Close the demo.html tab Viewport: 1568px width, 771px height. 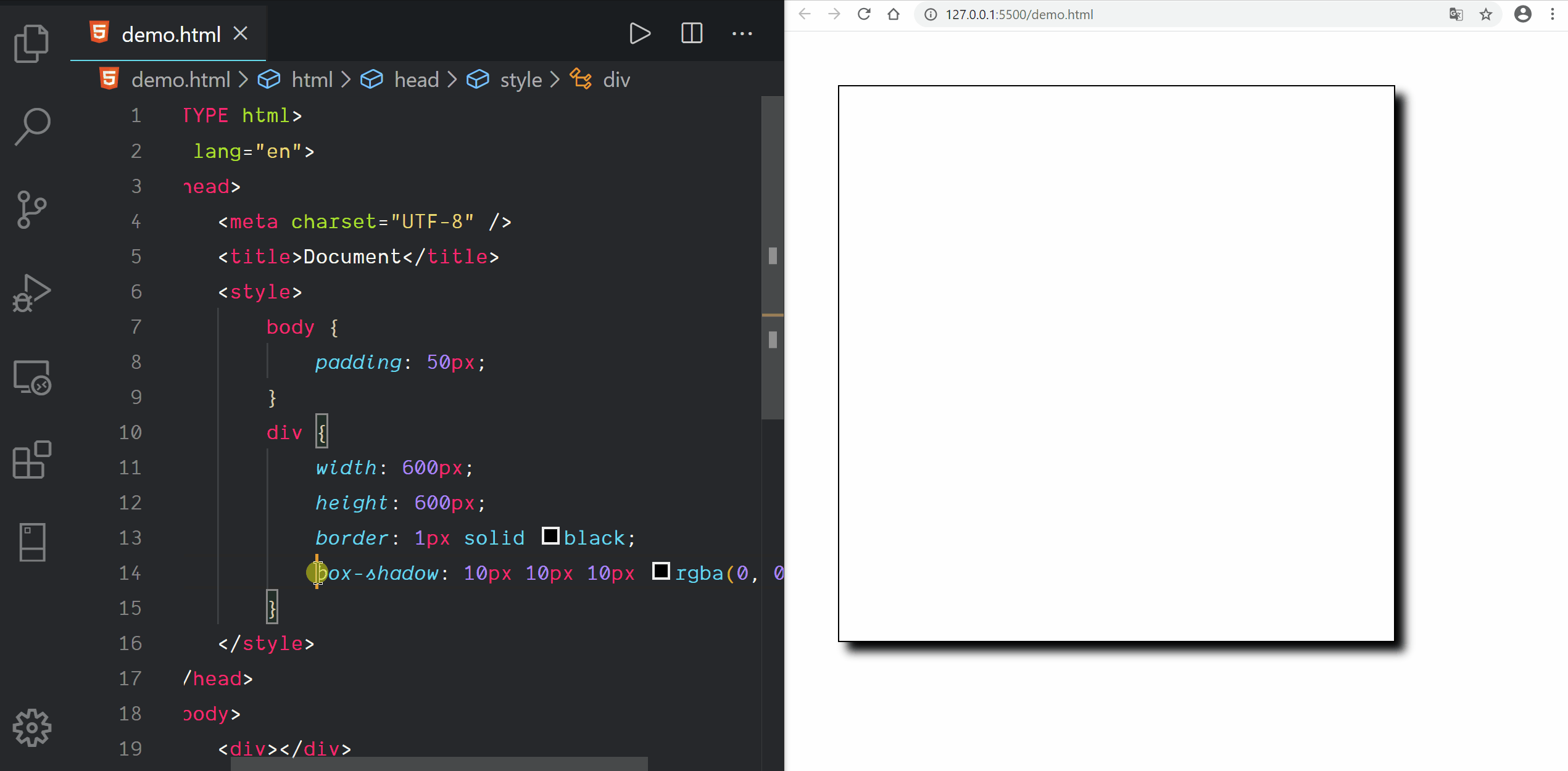pyautogui.click(x=241, y=33)
